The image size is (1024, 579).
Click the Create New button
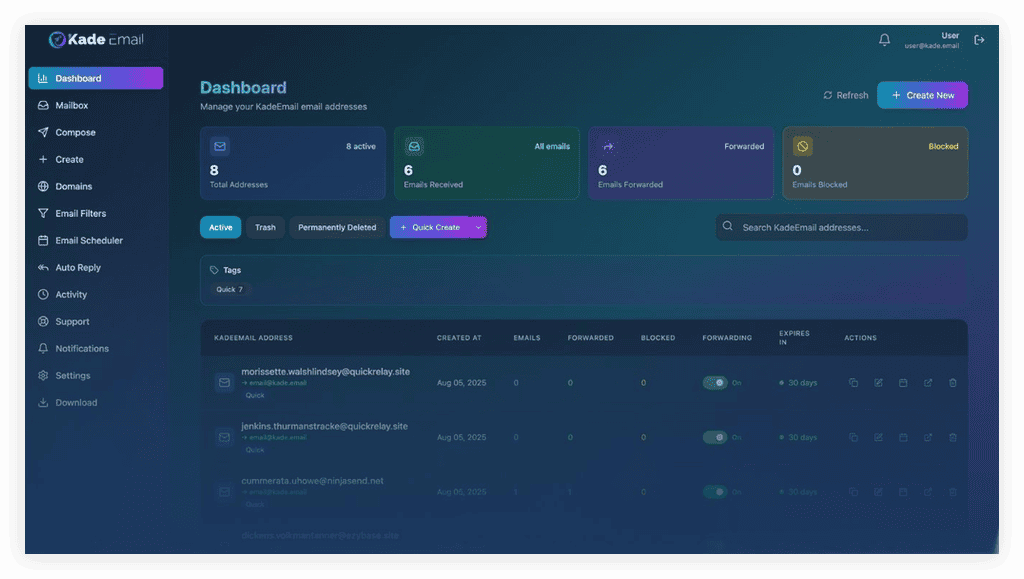click(922, 95)
